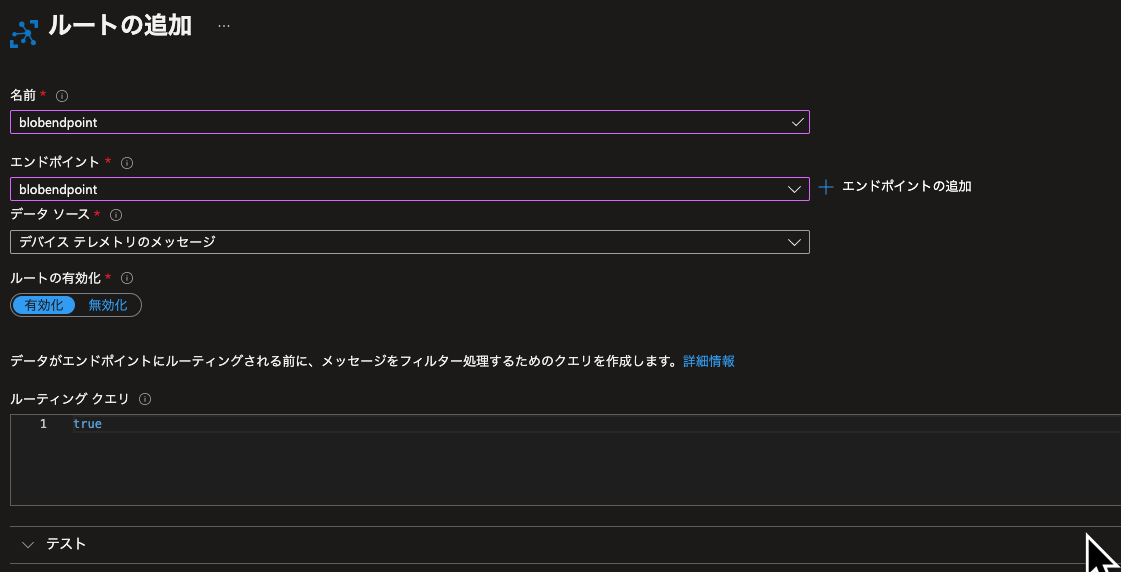Select 有効化 on the route toggle
The image size is (1121, 572).
[x=44, y=305]
